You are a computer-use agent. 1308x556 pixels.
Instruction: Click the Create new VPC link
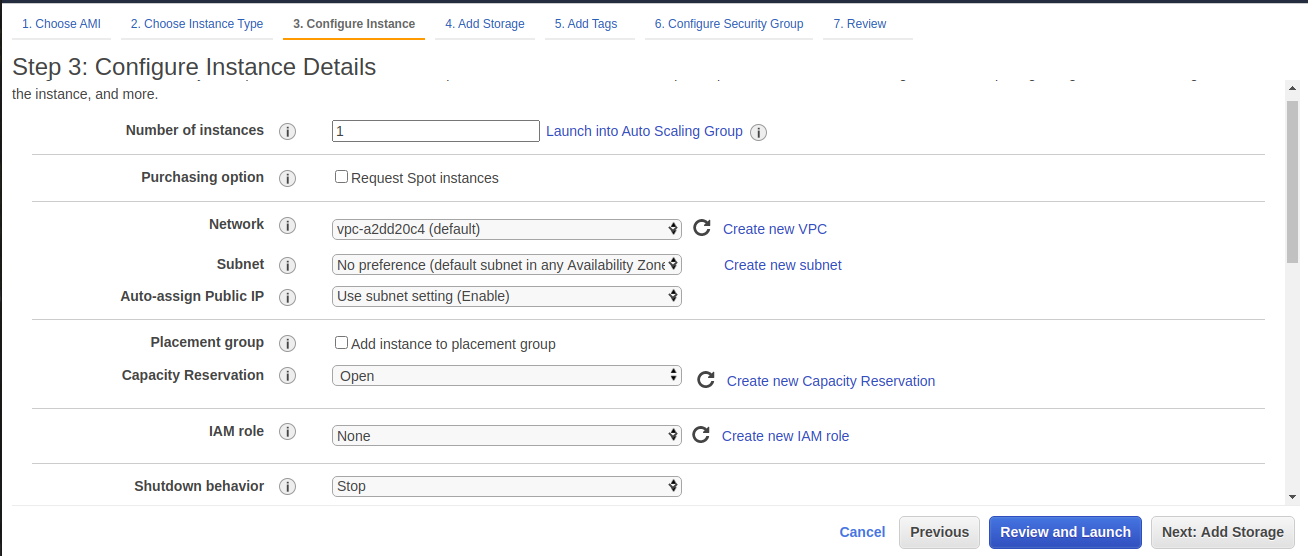775,229
